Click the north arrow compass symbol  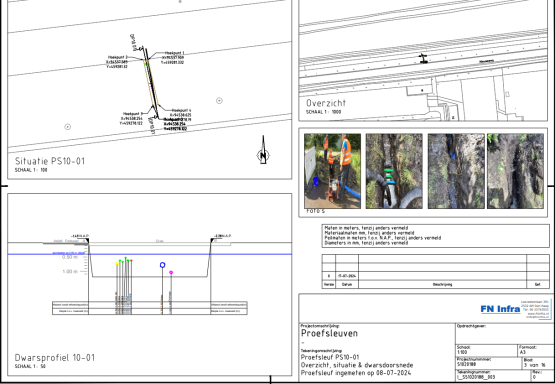263,150
